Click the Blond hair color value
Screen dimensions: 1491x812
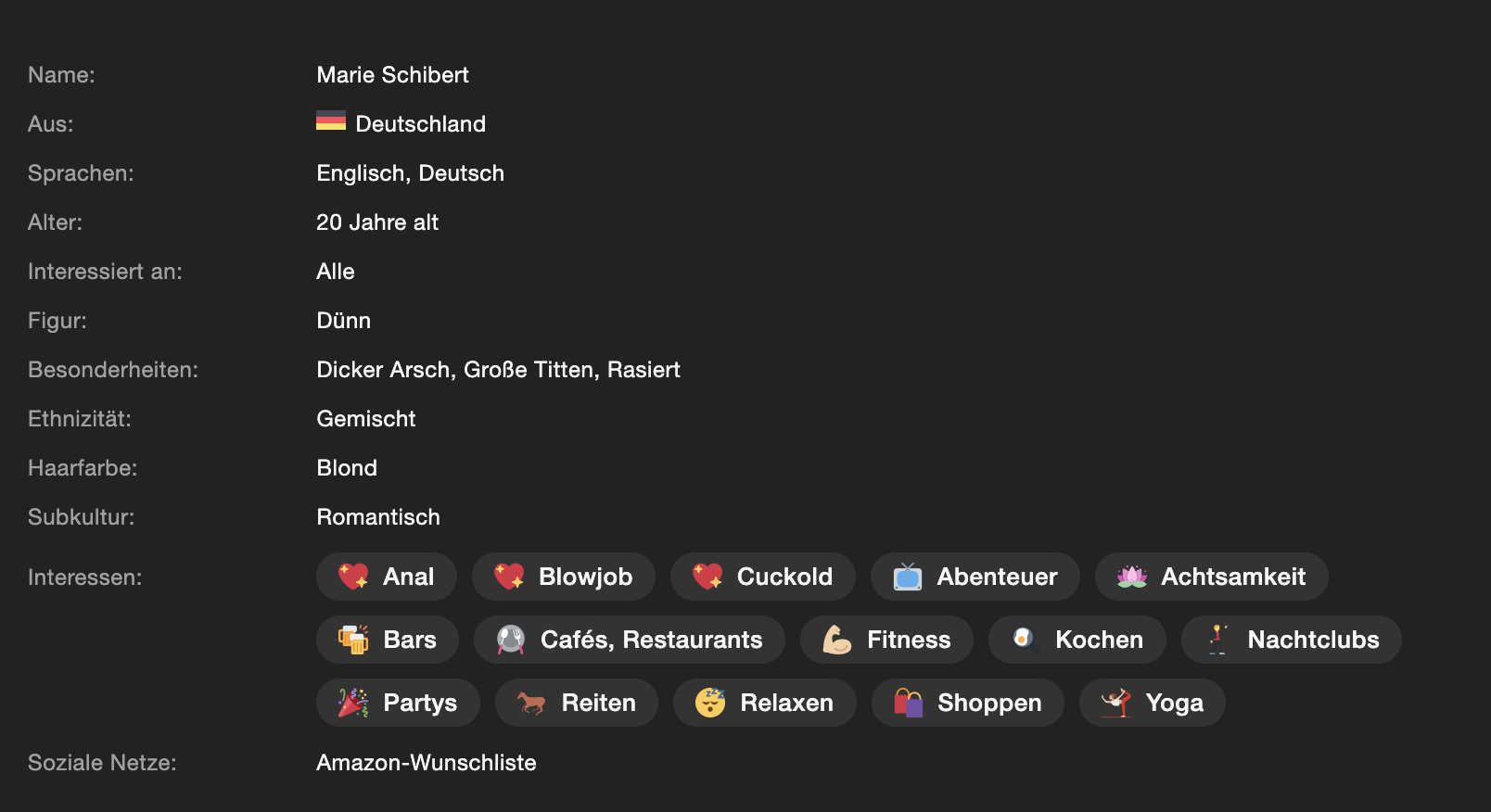point(347,468)
